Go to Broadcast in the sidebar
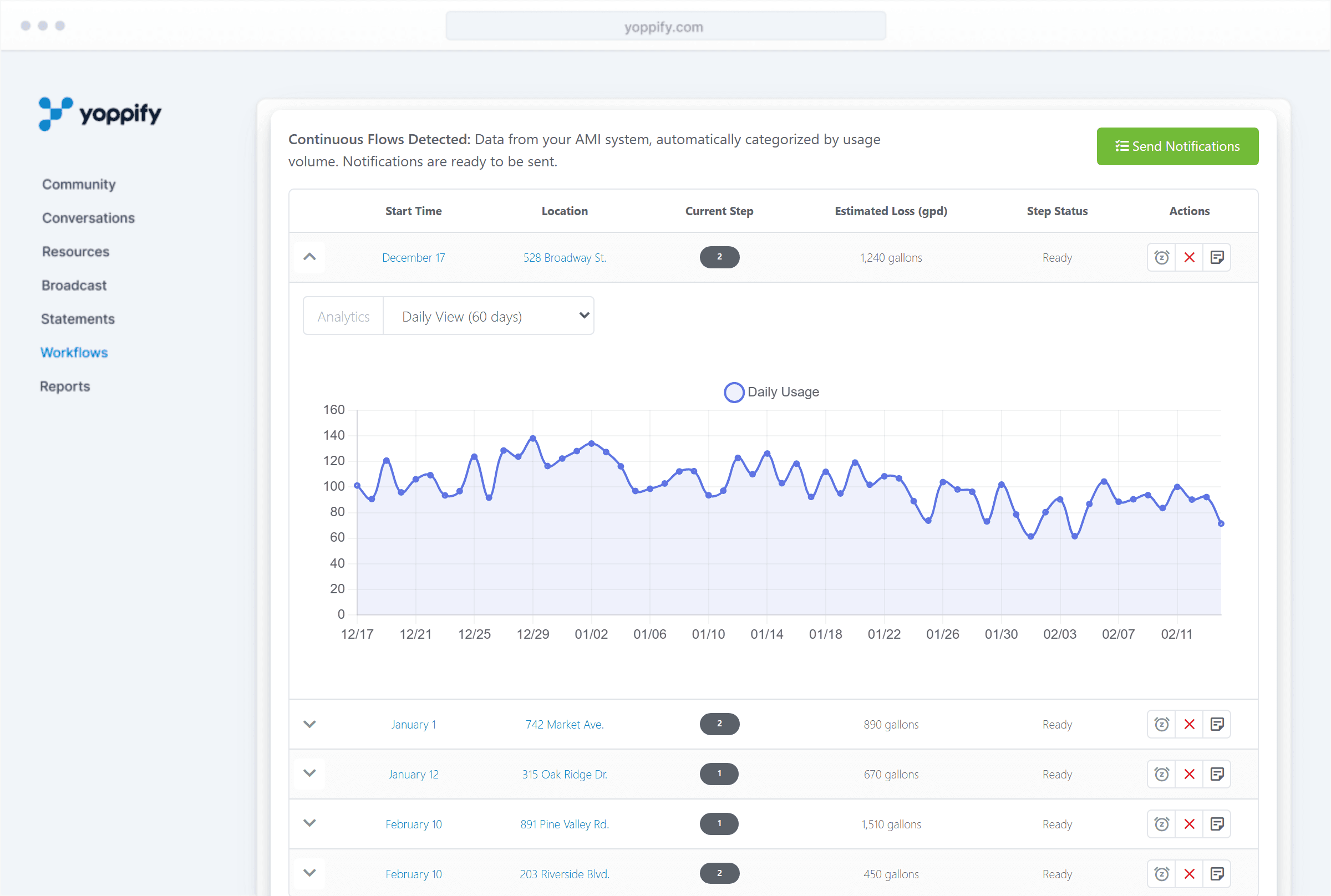The height and width of the screenshot is (896, 1331). click(x=74, y=285)
